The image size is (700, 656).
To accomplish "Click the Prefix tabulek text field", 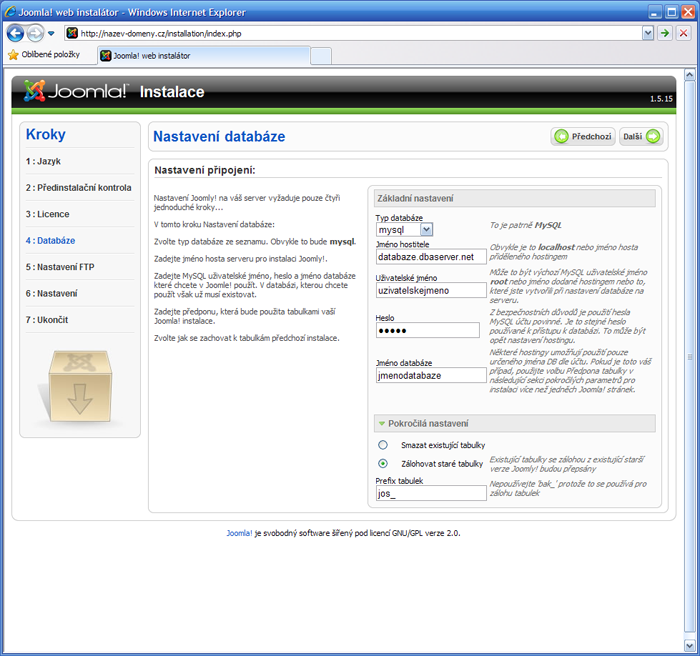I will point(429,494).
